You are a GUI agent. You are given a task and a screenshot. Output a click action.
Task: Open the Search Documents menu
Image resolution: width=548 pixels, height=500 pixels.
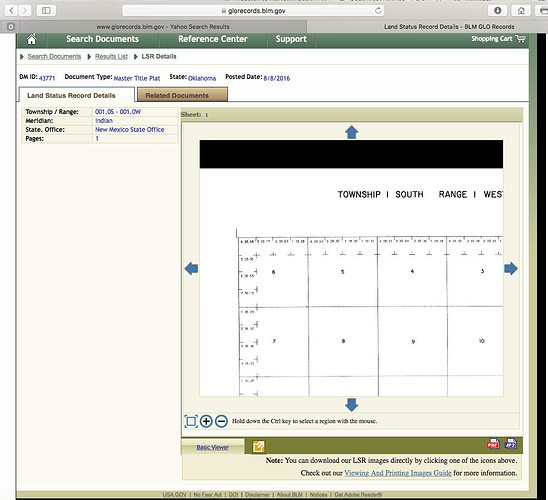102,39
